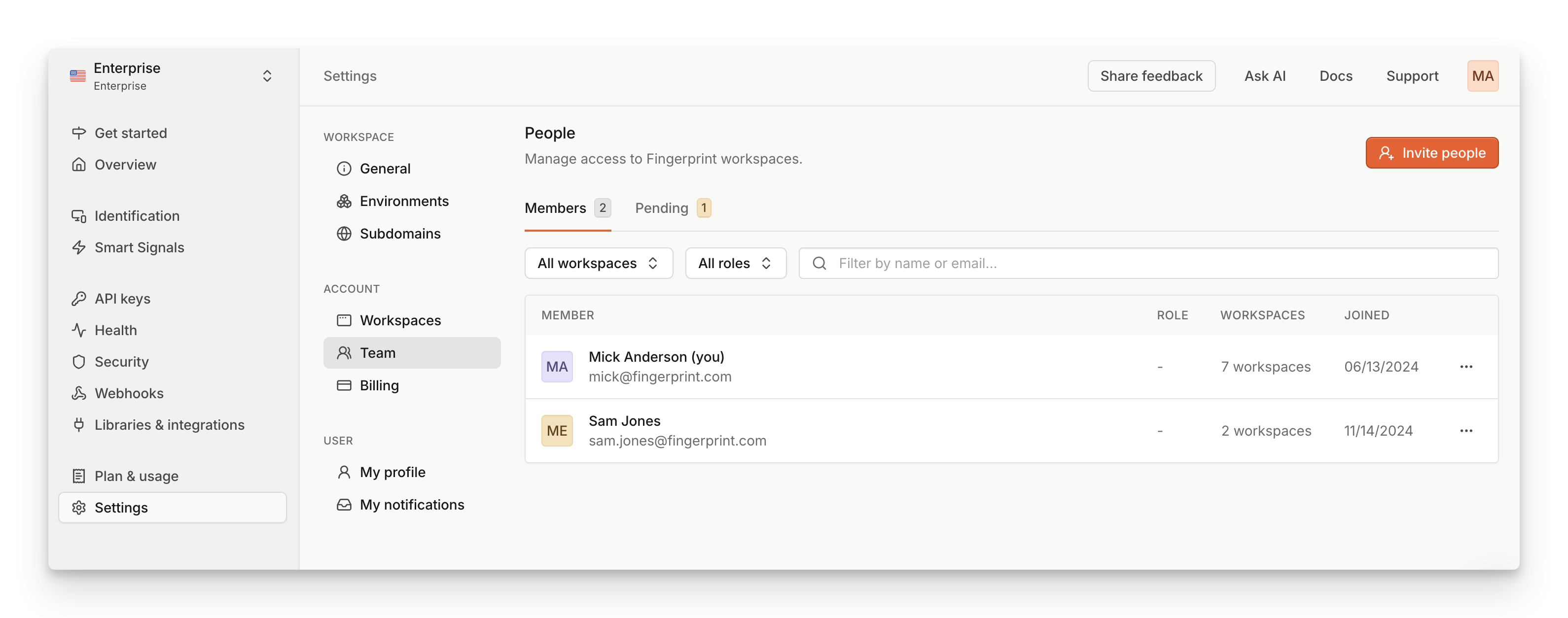The image size is (1568, 618).
Task: Click Libraries & integrations icon
Action: point(79,425)
